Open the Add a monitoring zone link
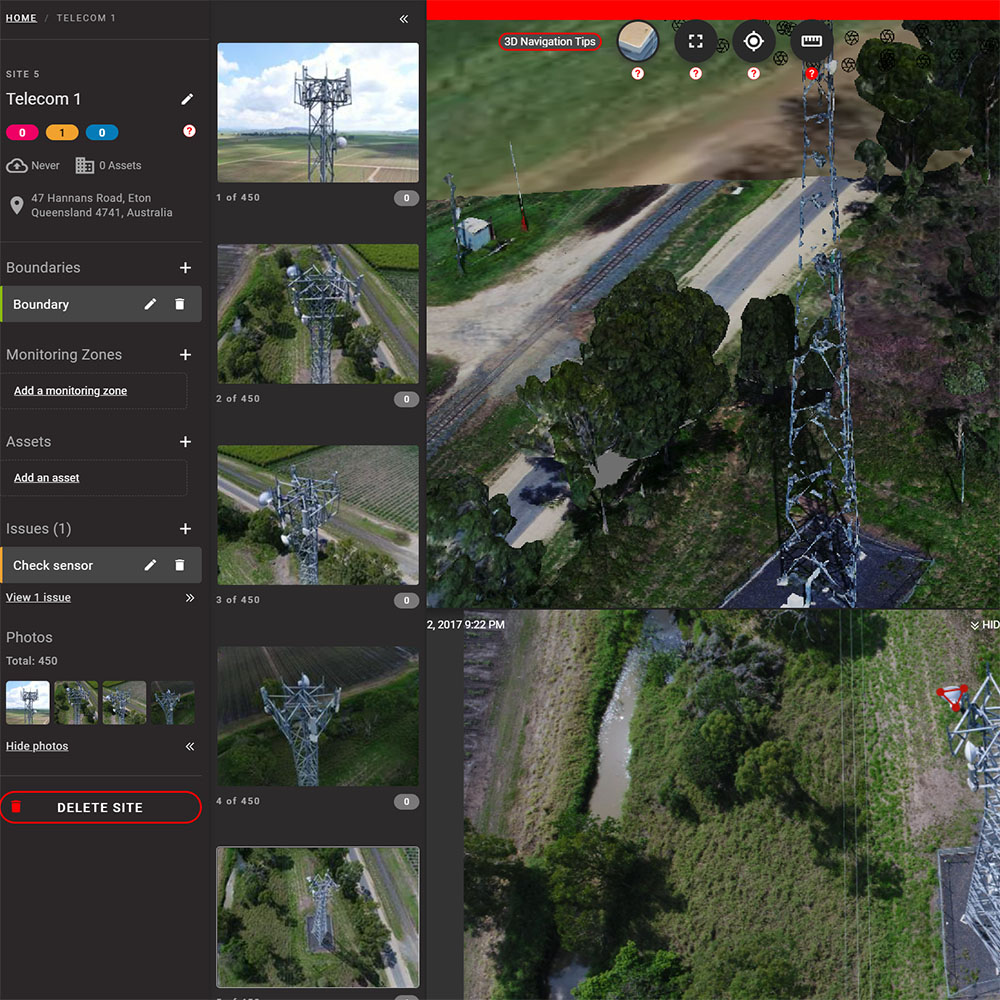 (x=71, y=391)
